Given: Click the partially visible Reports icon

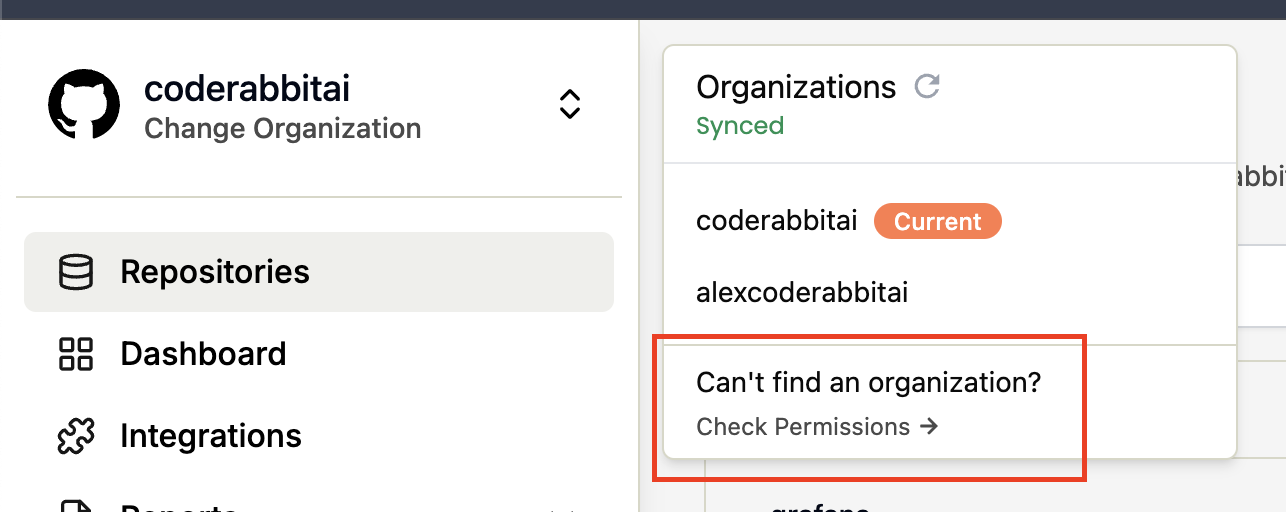Looking at the screenshot, I should pos(77,506).
